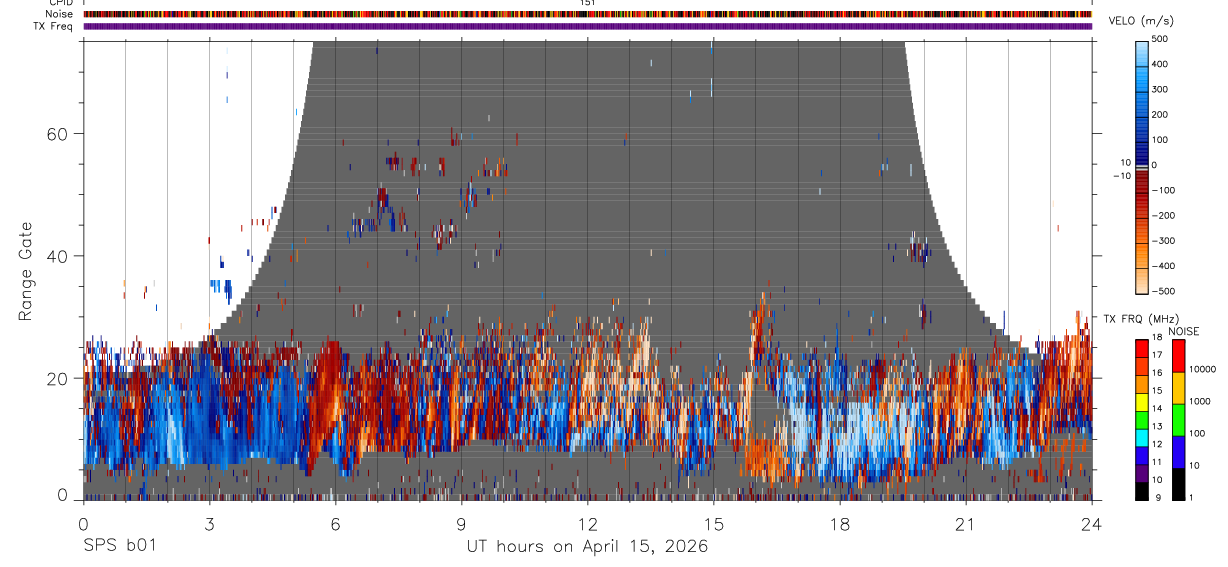The height and width of the screenshot is (567, 1228).
Task: Click UT hour tick label 9
Action: click(x=461, y=524)
